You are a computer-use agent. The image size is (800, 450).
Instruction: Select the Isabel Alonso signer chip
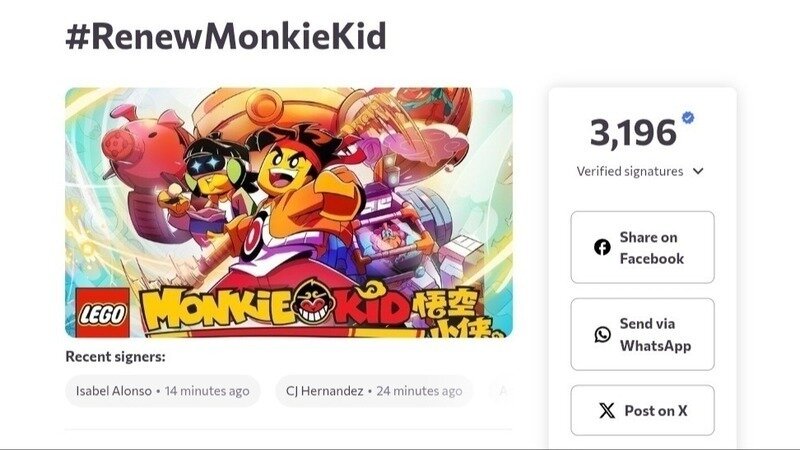click(x=163, y=391)
